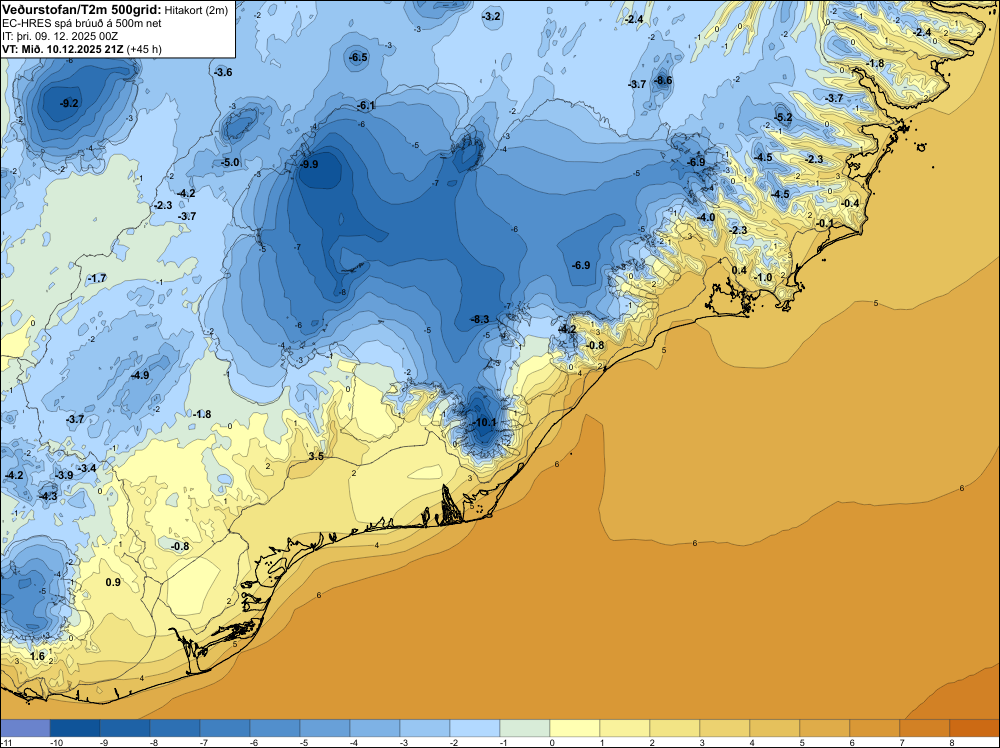Select the -4.0 temperature value

click(x=705, y=217)
